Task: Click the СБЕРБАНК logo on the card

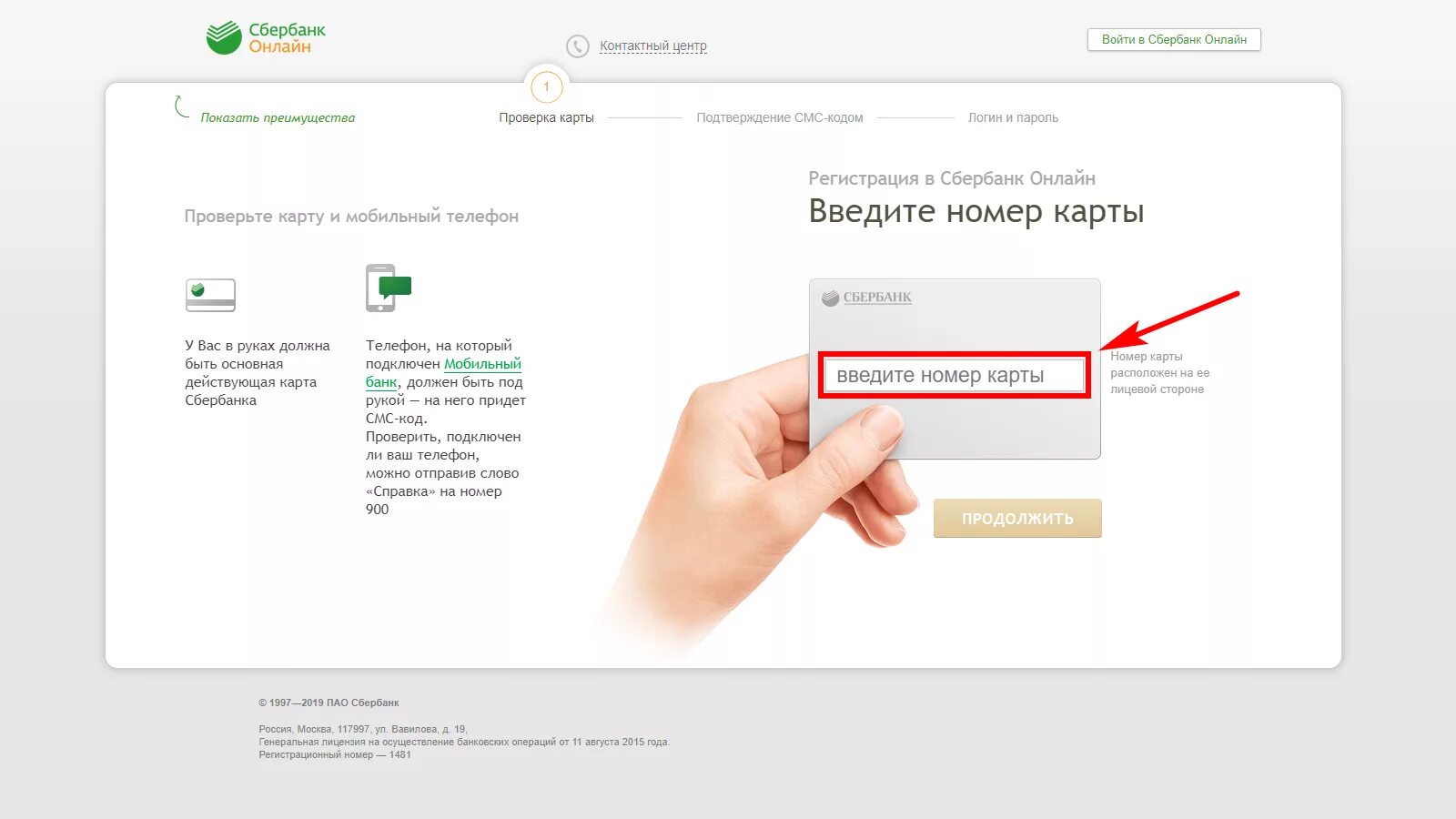Action: click(866, 298)
